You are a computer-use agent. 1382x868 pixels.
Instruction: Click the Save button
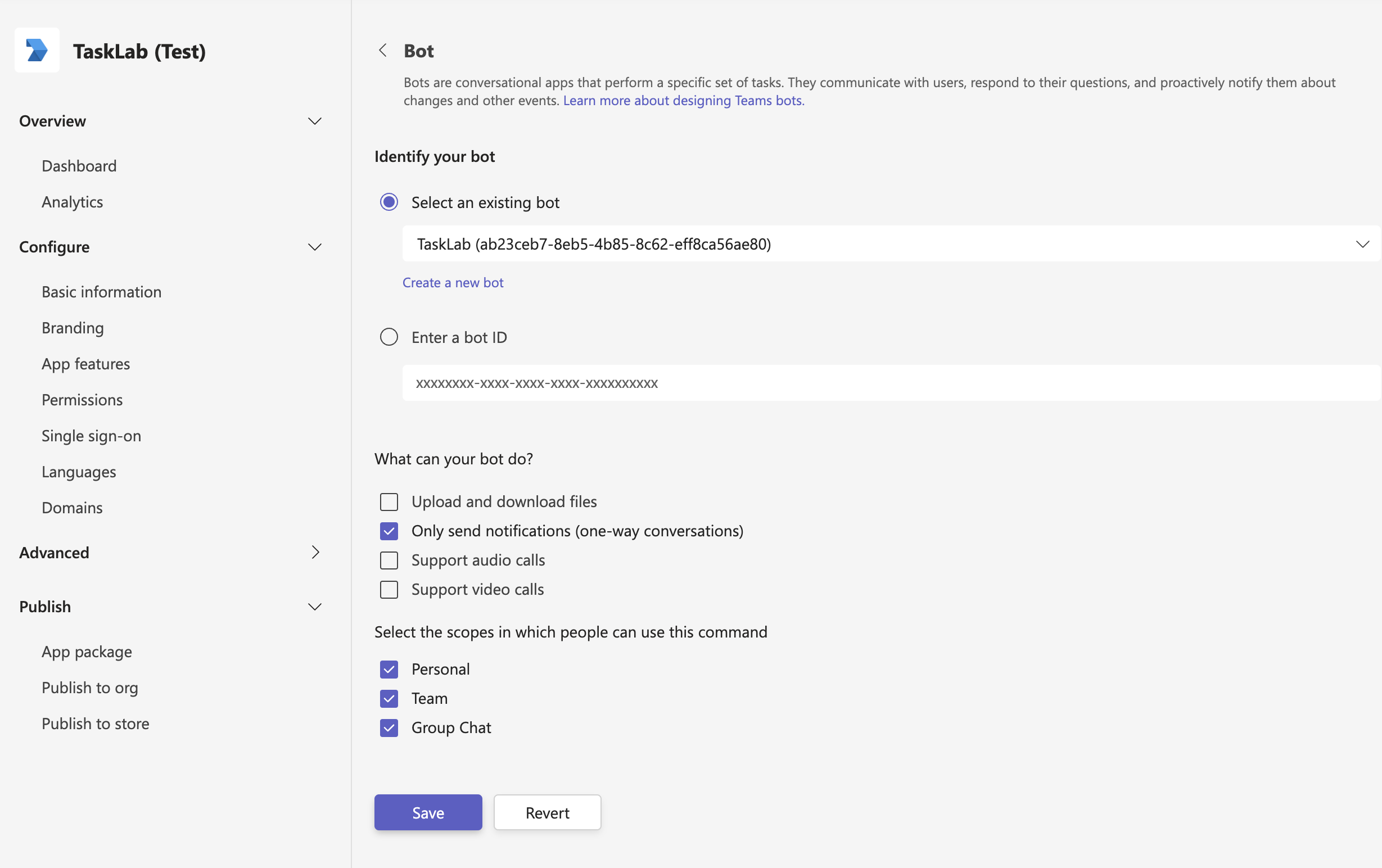427,812
